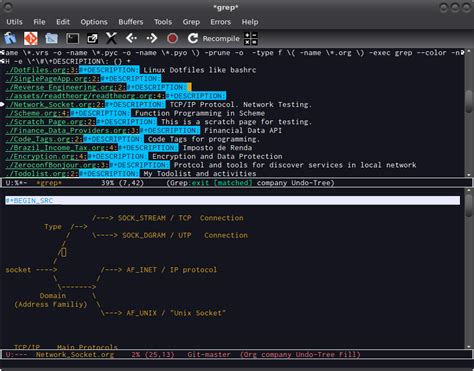Click the first toolbar icon with blue figures

click(x=10, y=38)
